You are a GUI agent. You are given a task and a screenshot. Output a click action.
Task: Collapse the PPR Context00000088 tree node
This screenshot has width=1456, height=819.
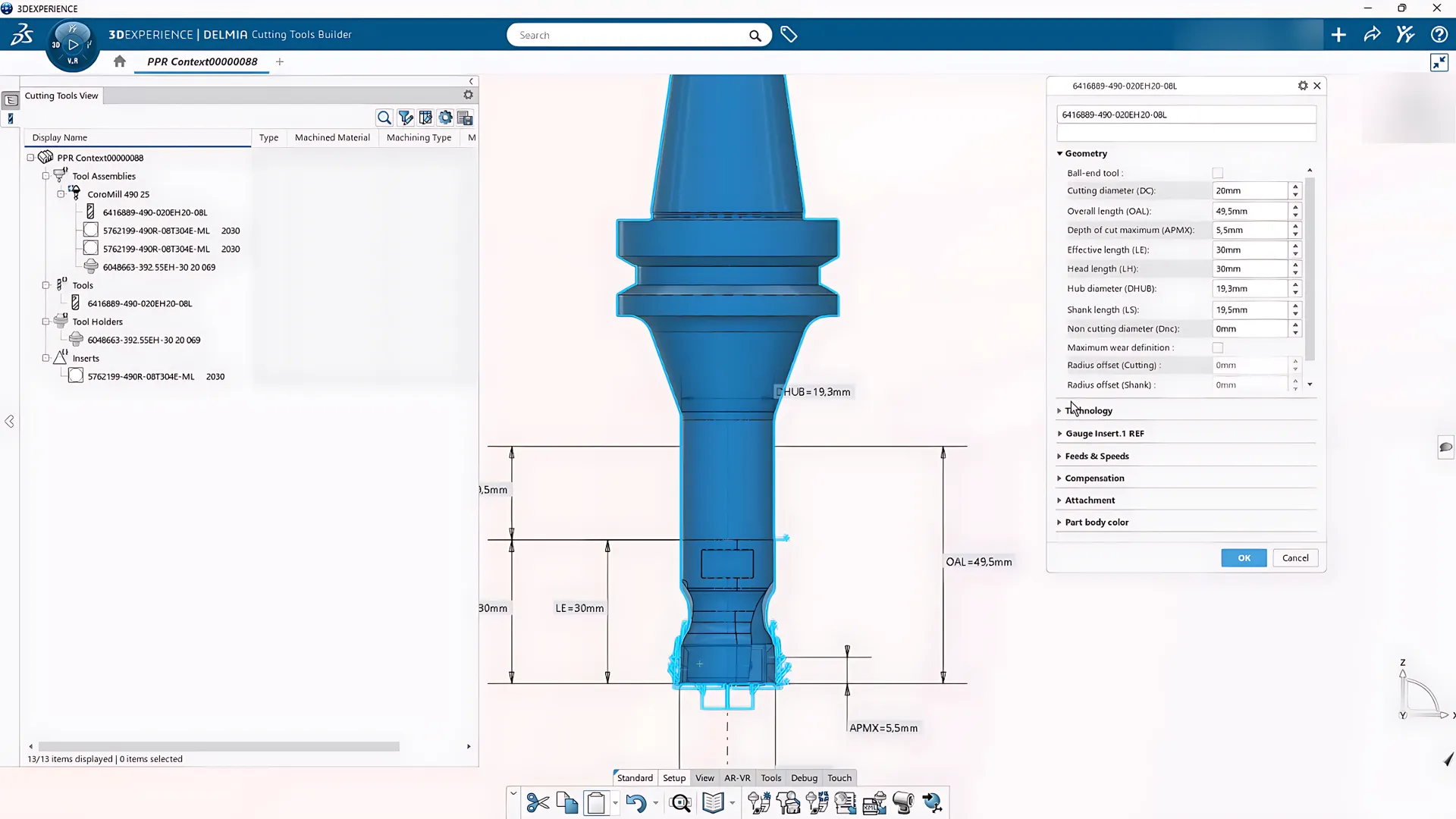[x=31, y=158]
